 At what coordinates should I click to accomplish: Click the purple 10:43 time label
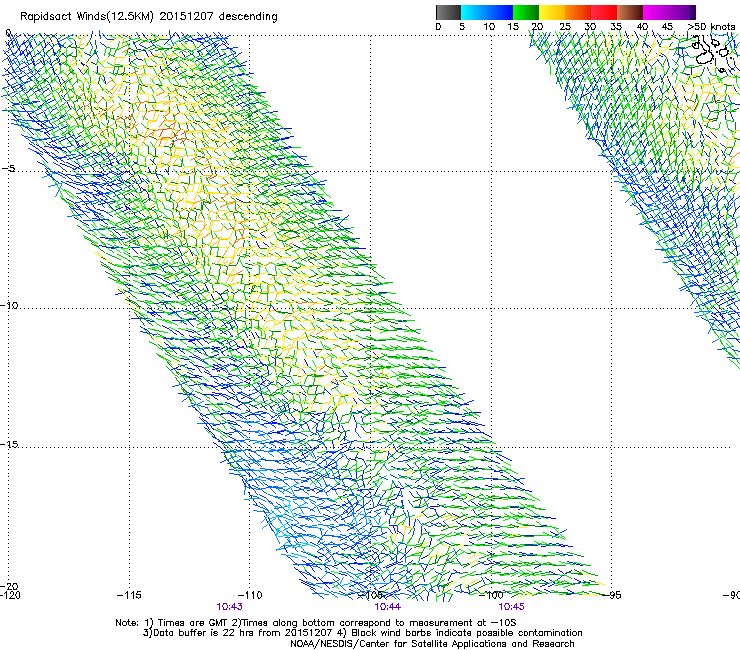pos(229,607)
